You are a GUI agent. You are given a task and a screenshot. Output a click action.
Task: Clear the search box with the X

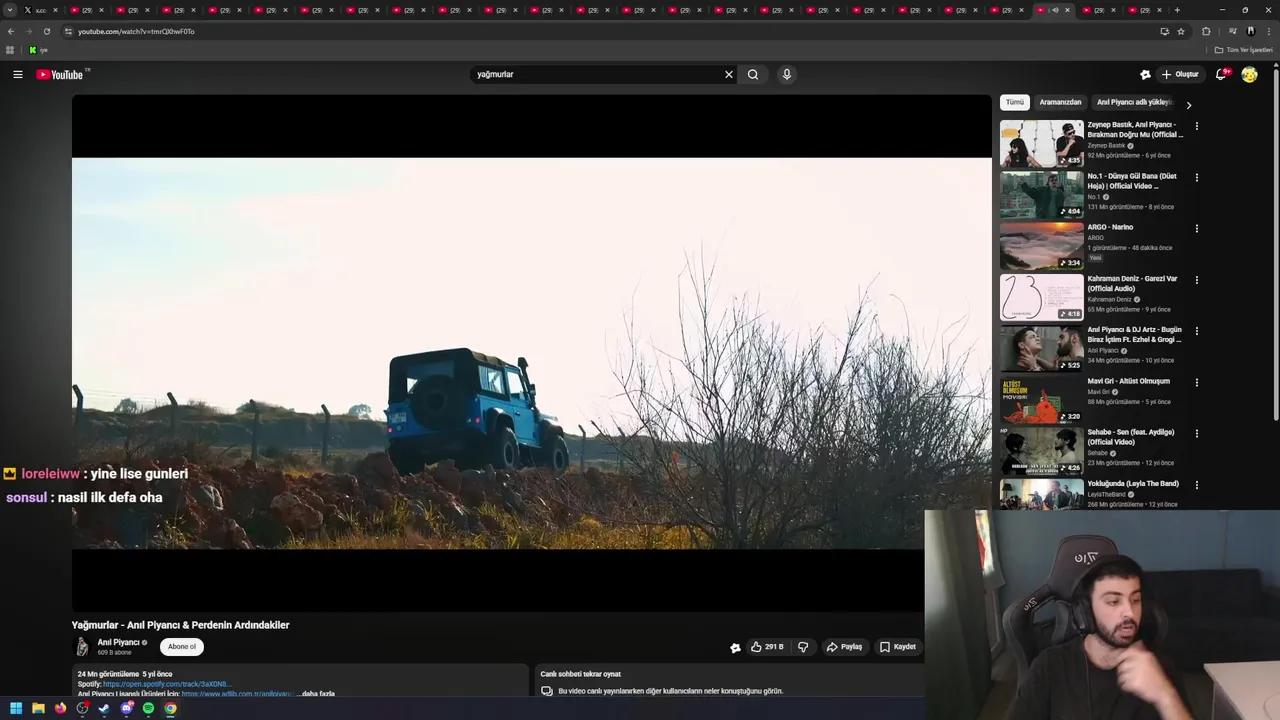click(729, 74)
